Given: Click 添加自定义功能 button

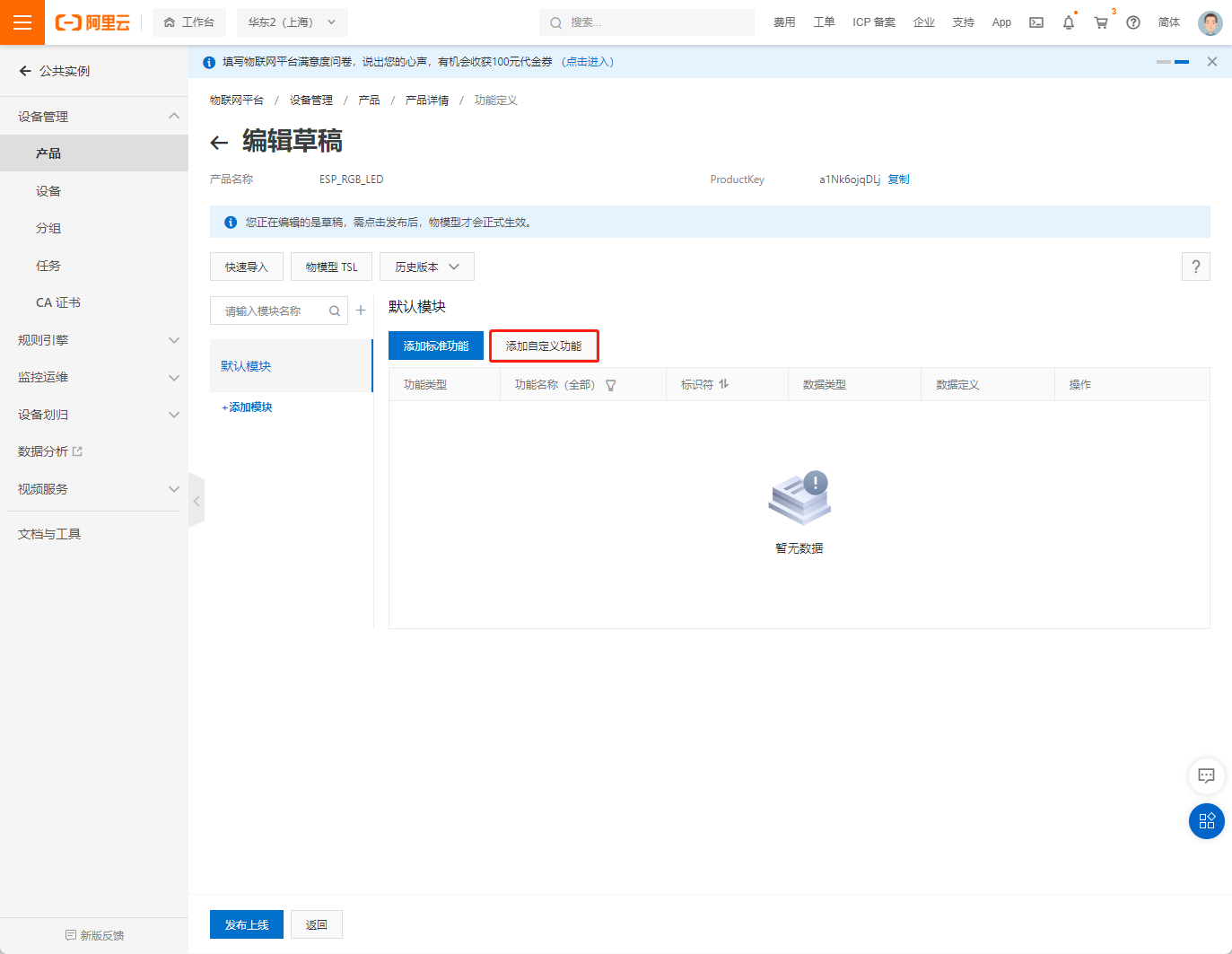Looking at the screenshot, I should click(544, 346).
